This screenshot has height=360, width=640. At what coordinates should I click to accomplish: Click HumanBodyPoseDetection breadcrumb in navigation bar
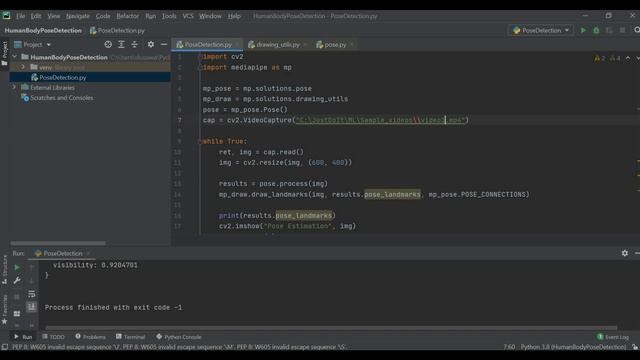(x=43, y=30)
